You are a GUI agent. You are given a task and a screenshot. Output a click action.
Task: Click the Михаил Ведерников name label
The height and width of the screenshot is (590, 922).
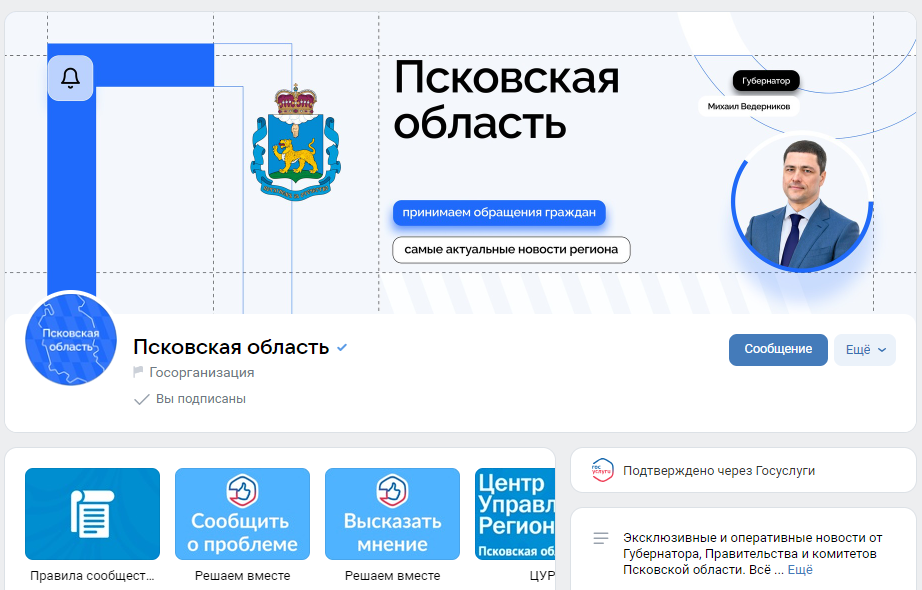(x=749, y=106)
